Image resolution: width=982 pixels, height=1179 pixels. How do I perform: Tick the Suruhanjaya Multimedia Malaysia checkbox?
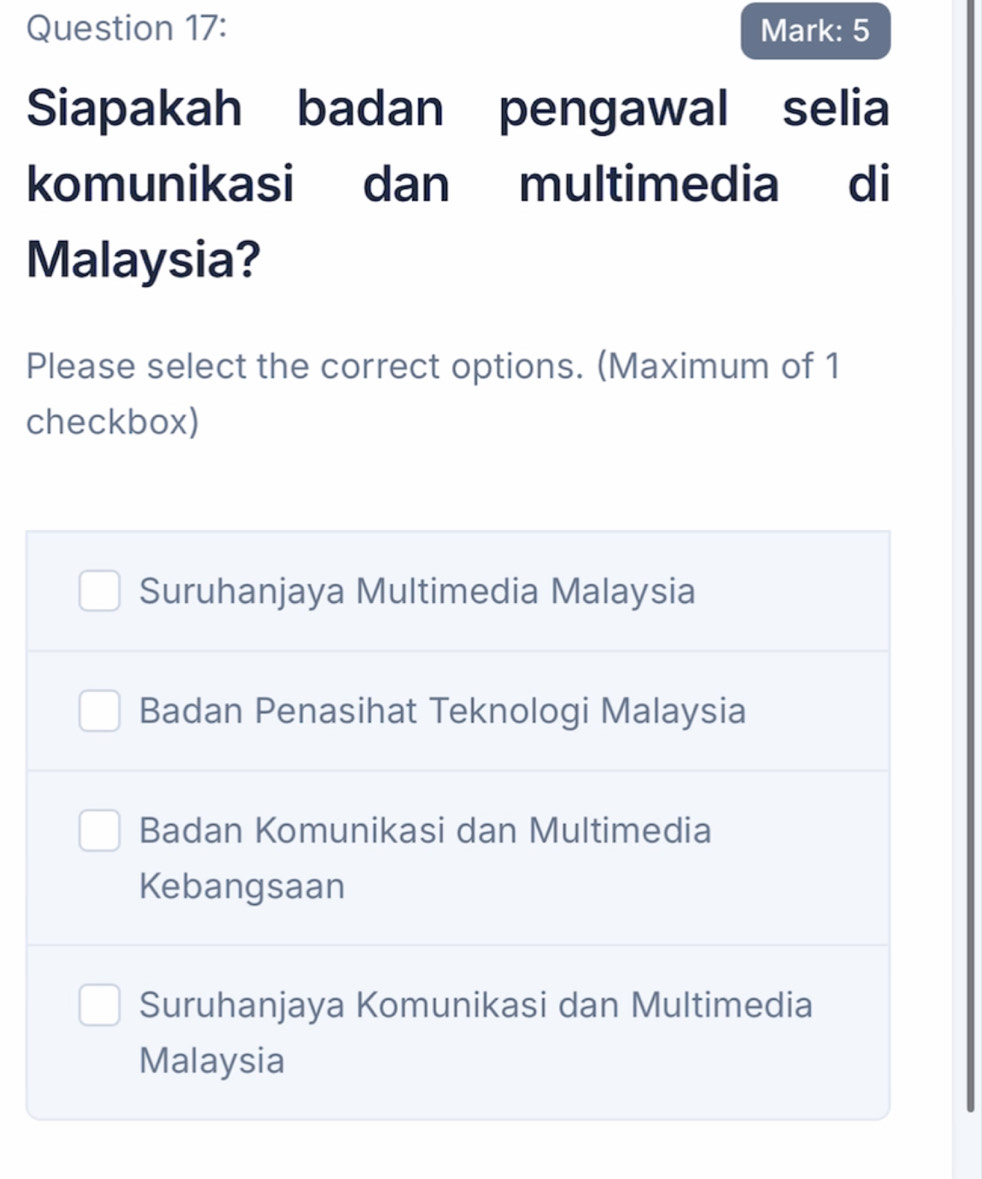100,591
